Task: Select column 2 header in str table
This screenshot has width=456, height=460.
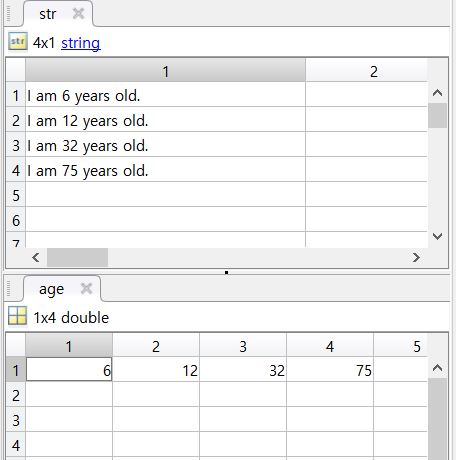Action: point(367,70)
